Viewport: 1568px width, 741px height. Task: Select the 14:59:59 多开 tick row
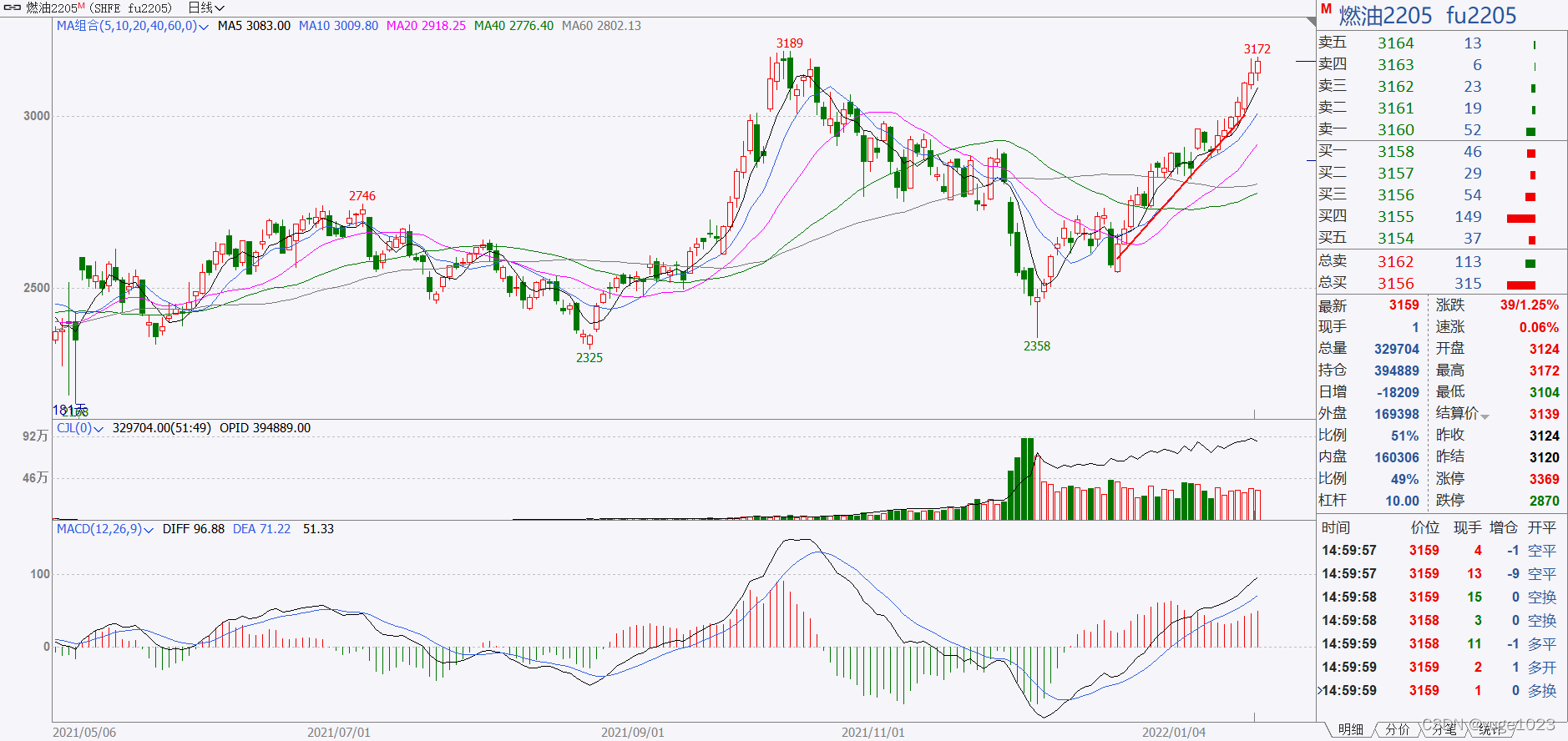tap(1442, 668)
